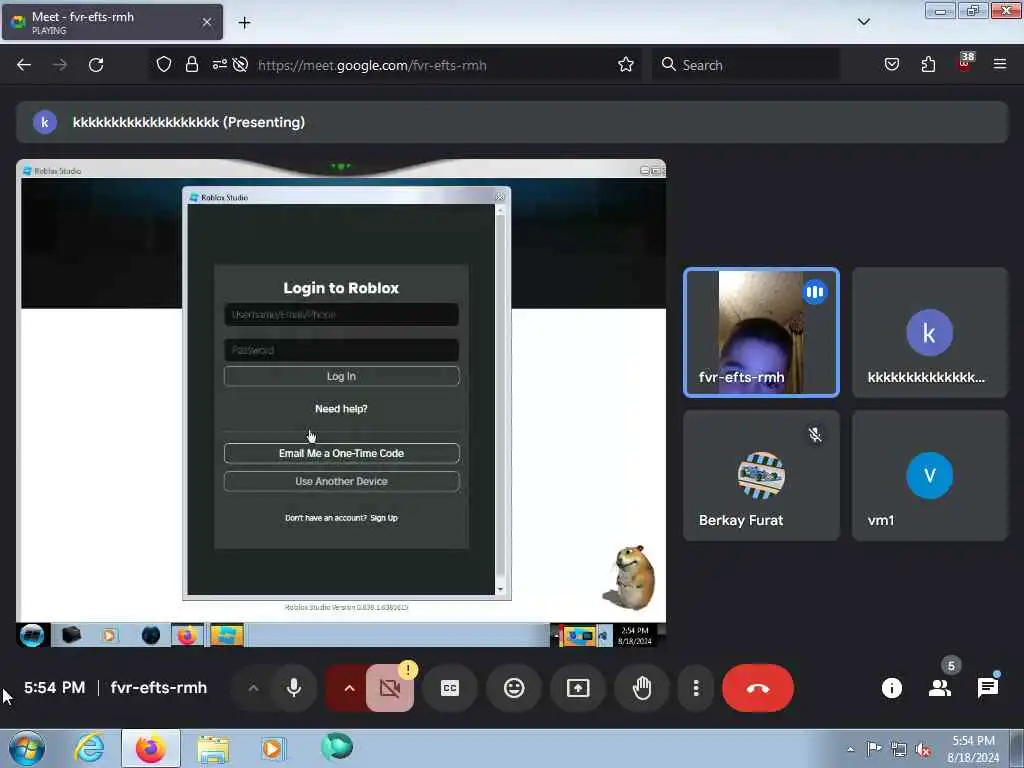Click the Sign Up link
The width and height of the screenshot is (1024, 768).
(384, 518)
